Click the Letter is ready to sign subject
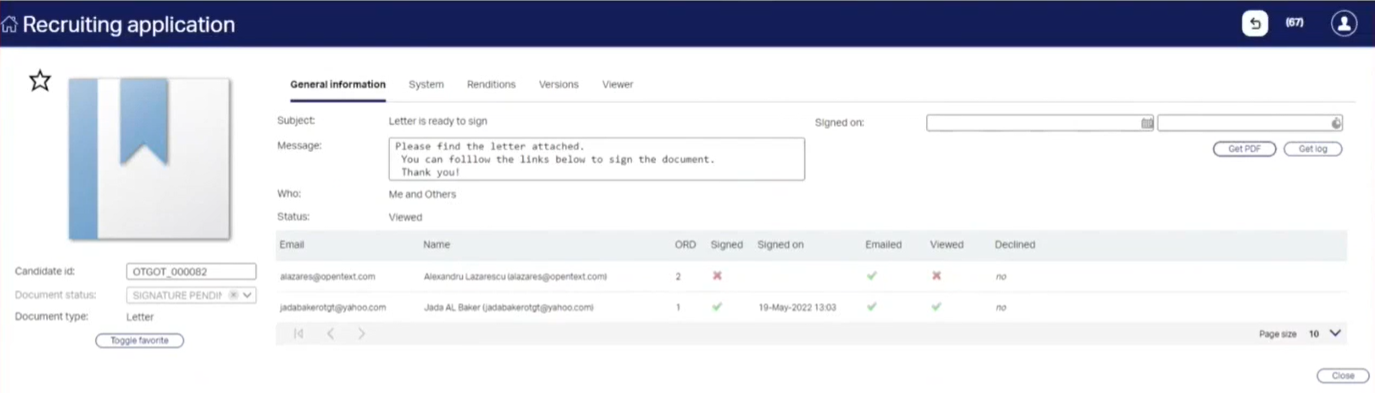Image resolution: width=1375 pixels, height=393 pixels. [438, 121]
